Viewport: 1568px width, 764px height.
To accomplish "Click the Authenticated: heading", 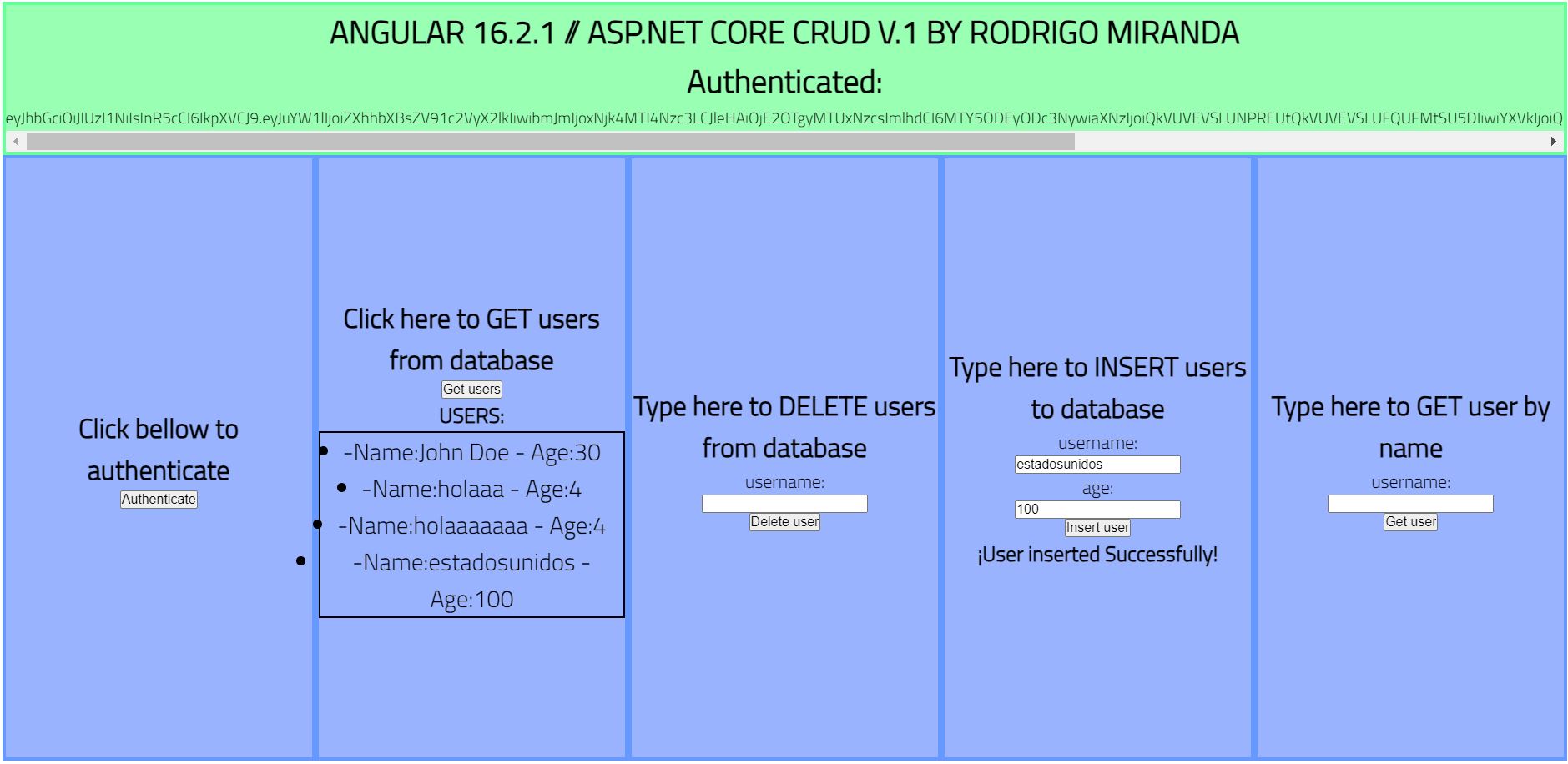I will pyautogui.click(x=784, y=83).
